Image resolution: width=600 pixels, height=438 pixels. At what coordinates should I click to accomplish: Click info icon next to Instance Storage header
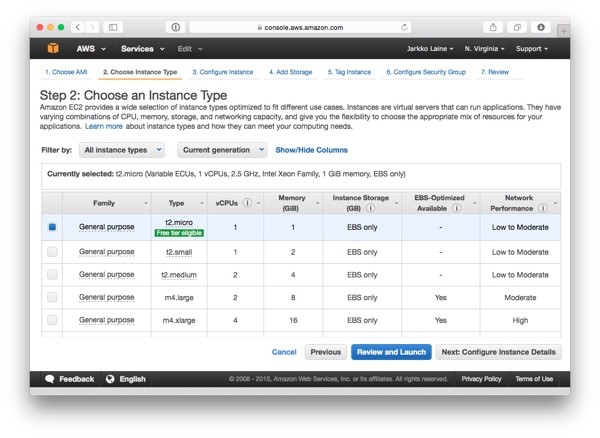[370, 208]
